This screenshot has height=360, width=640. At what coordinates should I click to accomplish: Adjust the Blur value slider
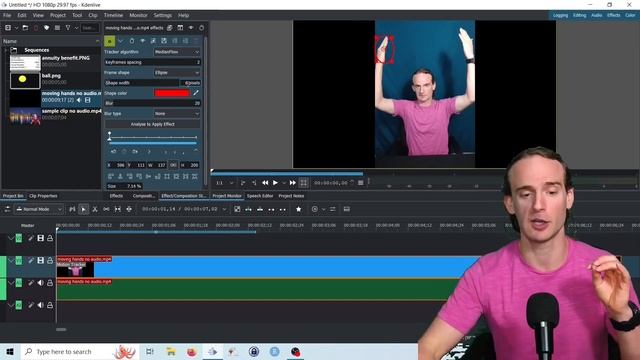152,103
